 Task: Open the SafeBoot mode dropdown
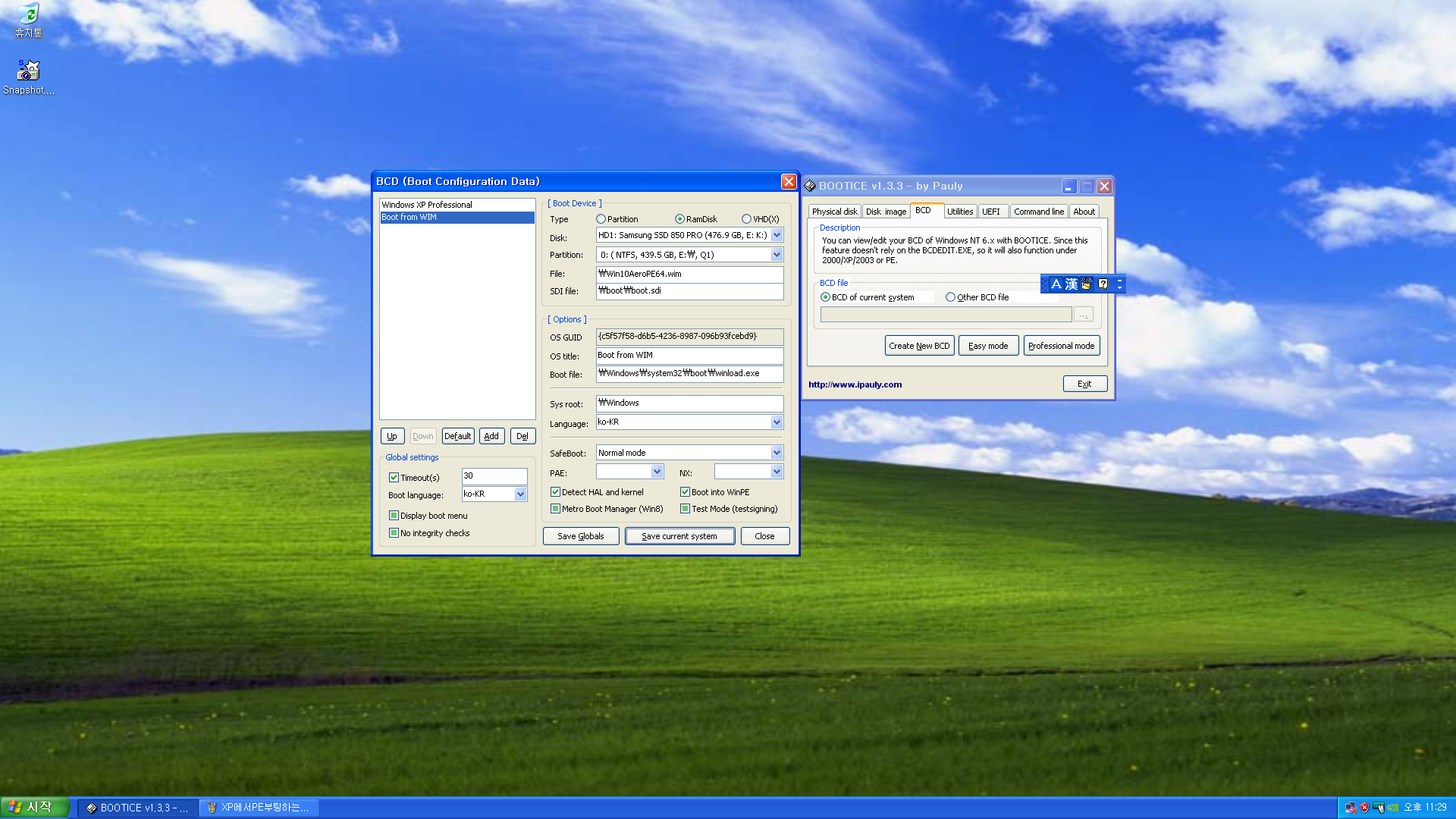[777, 453]
